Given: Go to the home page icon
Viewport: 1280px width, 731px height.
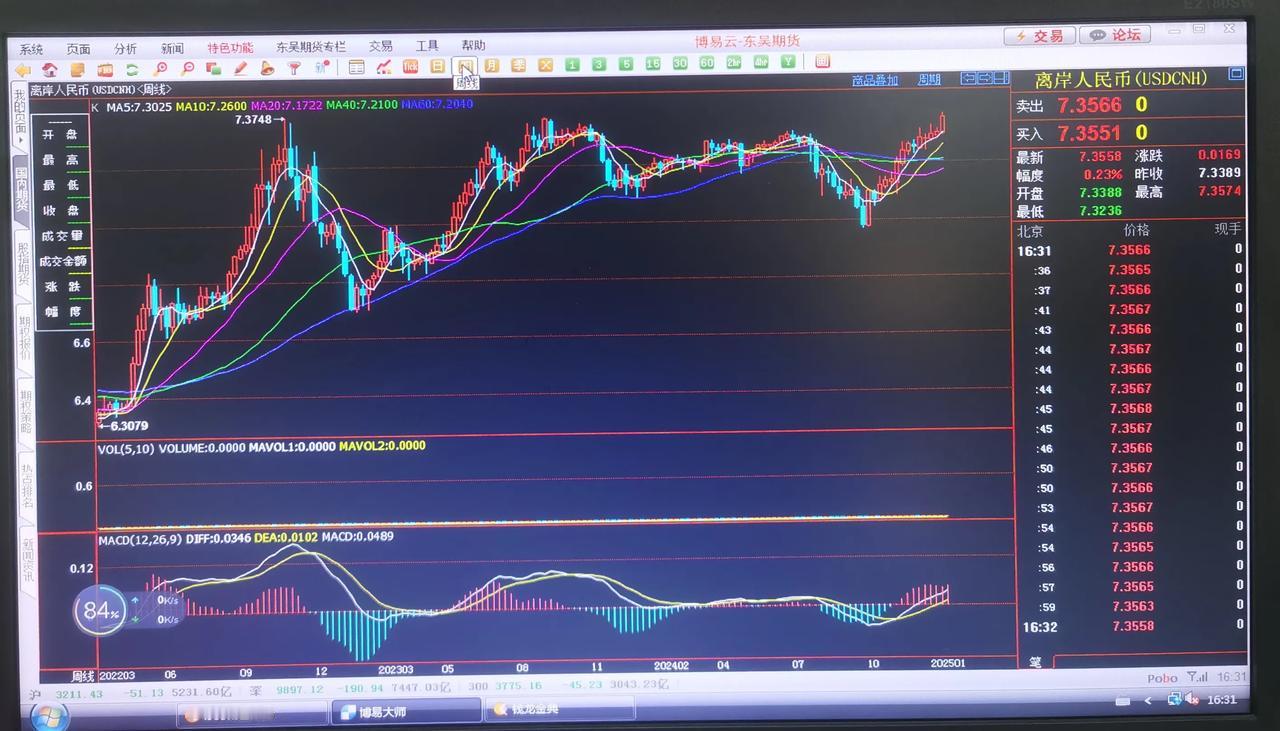Looking at the screenshot, I should (x=49, y=69).
